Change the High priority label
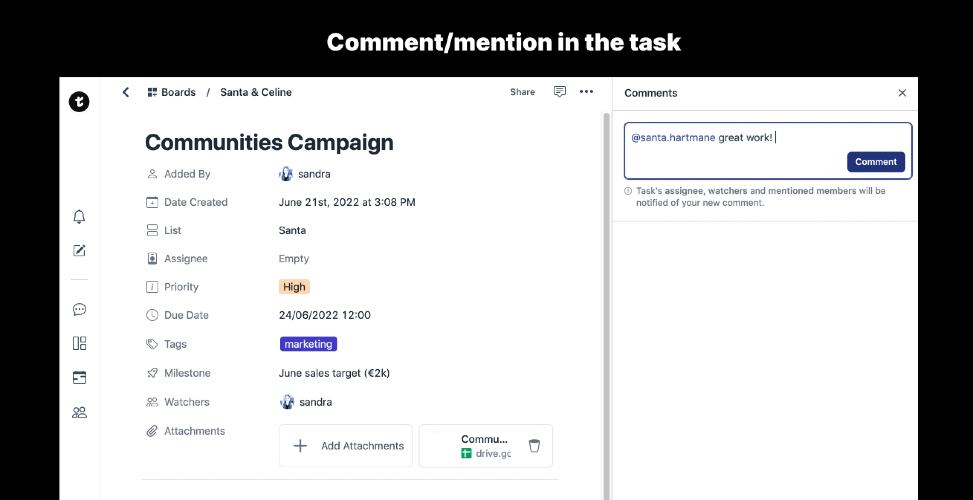This screenshot has height=500, width=973. [x=294, y=287]
